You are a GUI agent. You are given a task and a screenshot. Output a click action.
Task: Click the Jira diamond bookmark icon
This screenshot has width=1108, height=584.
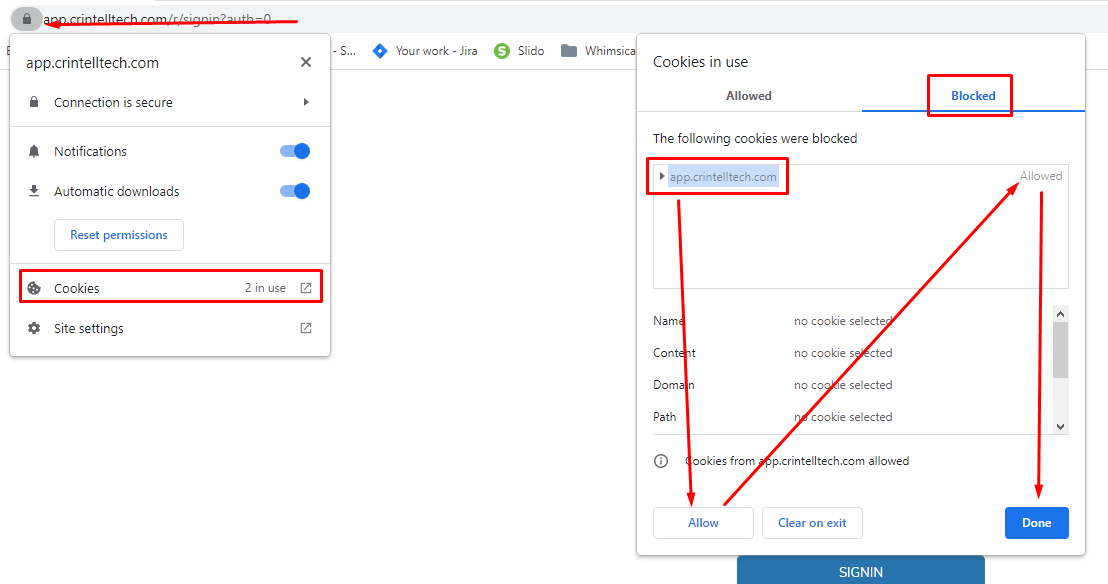tap(380, 51)
